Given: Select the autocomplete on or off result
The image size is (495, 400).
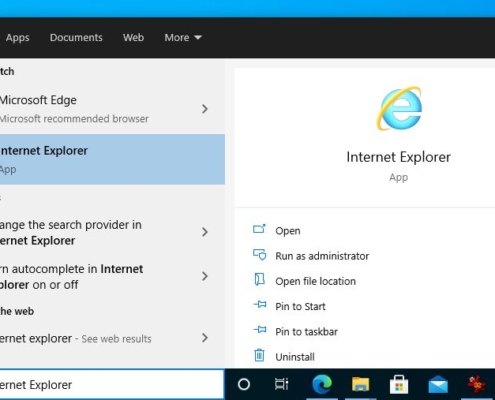Looking at the screenshot, I should tap(112, 277).
